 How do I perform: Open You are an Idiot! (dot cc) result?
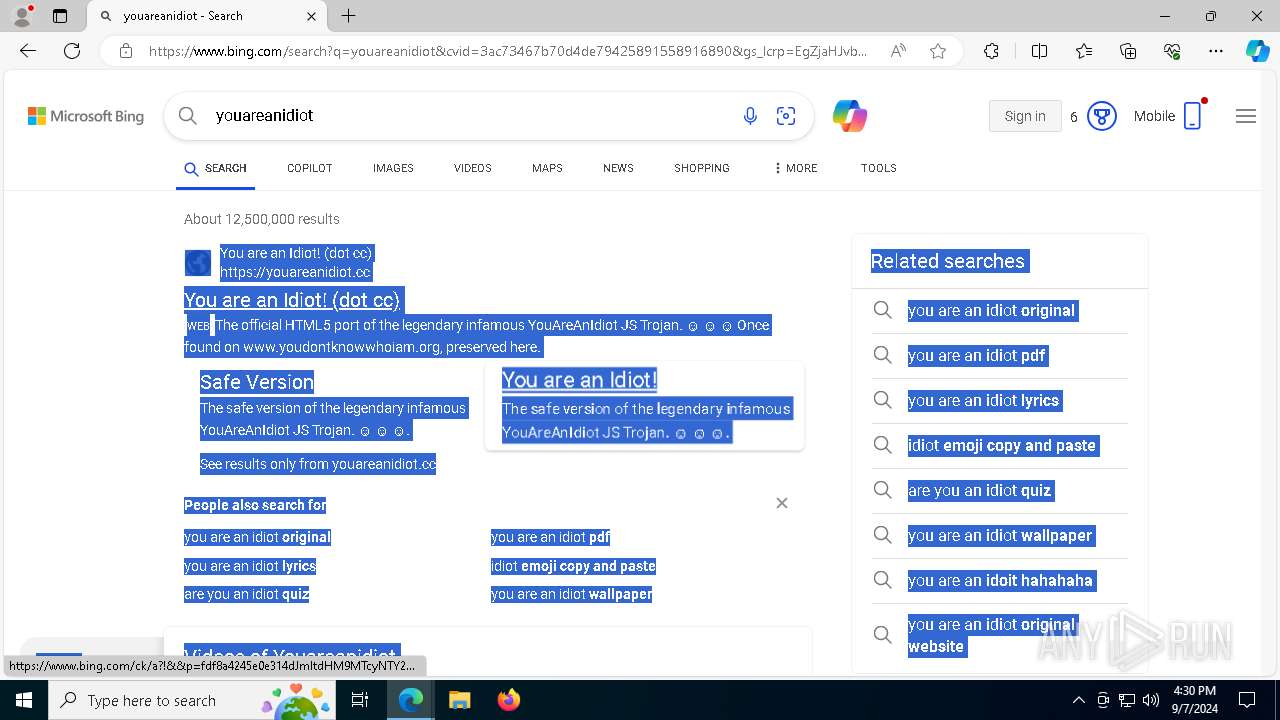[292, 300]
